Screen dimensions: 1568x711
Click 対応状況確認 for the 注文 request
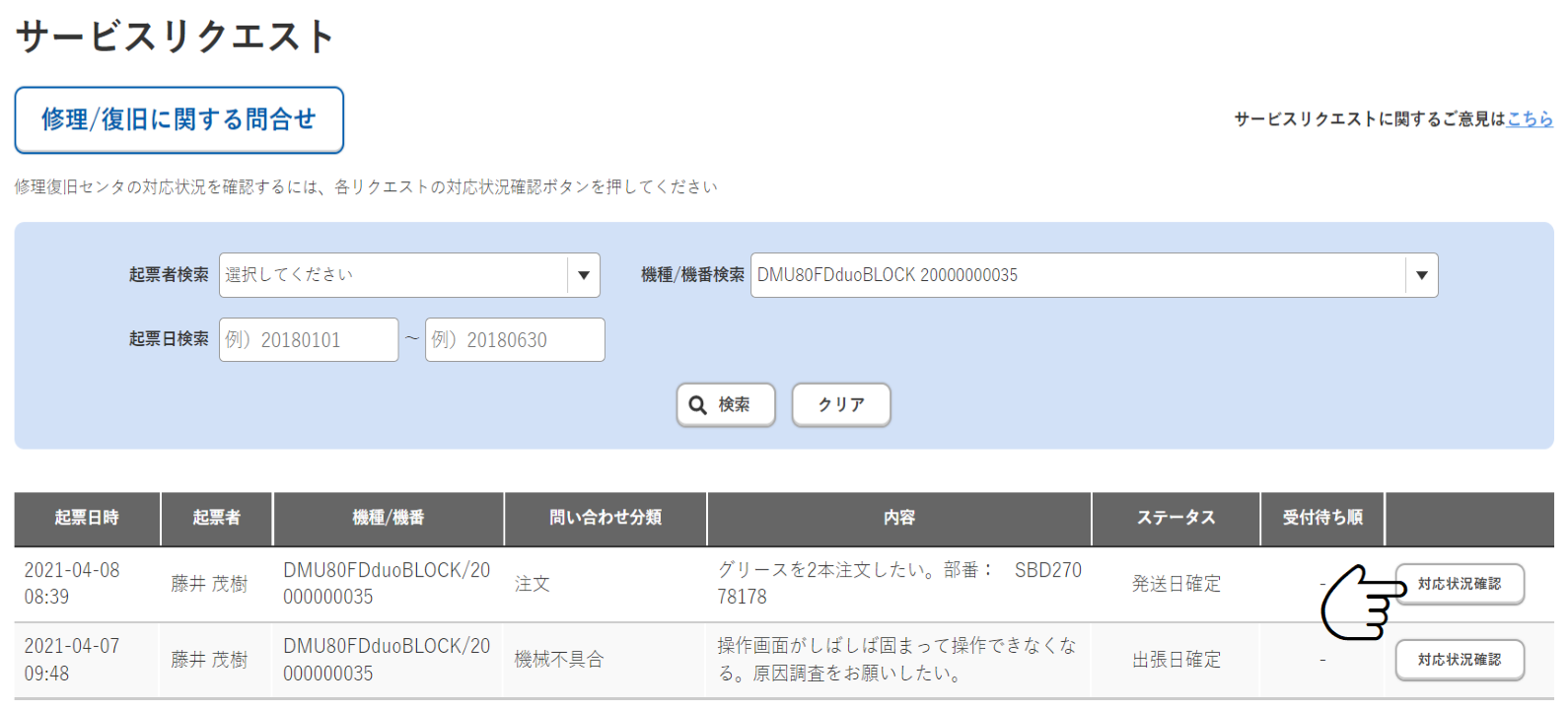point(1460,584)
